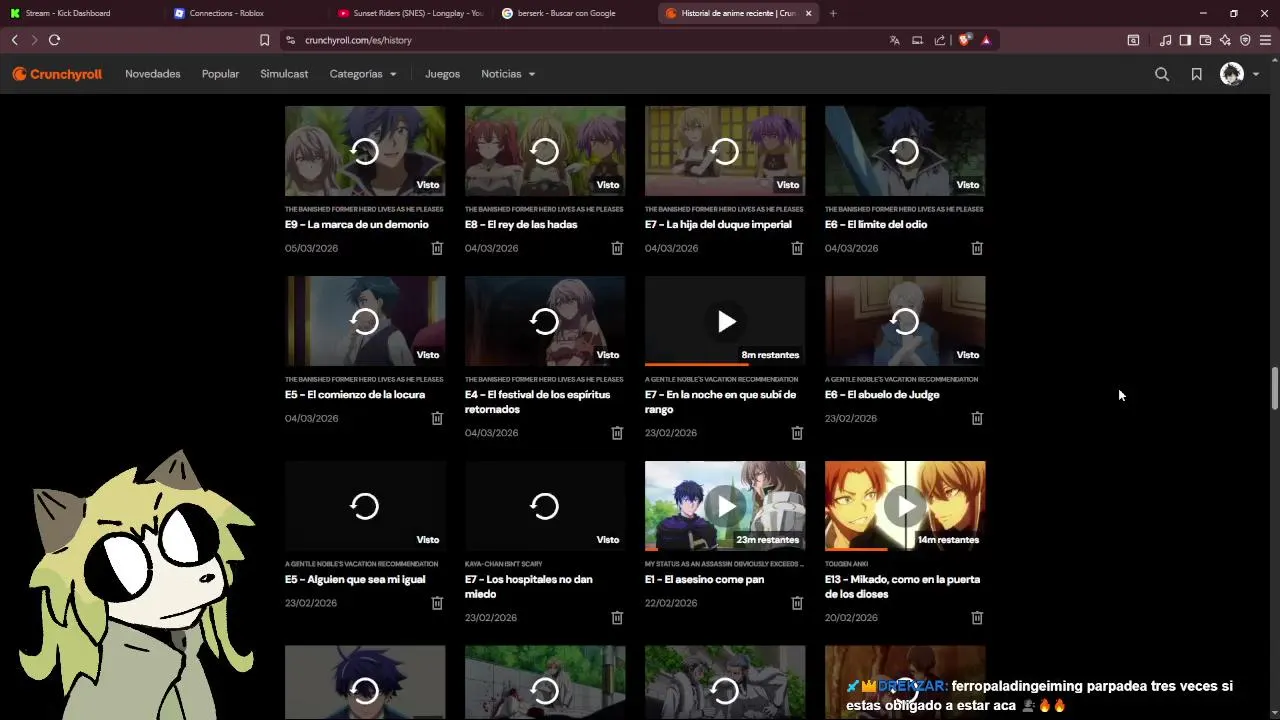This screenshot has width=1280, height=720.
Task: Open browser main hamburger menu
Action: pos(1265,40)
